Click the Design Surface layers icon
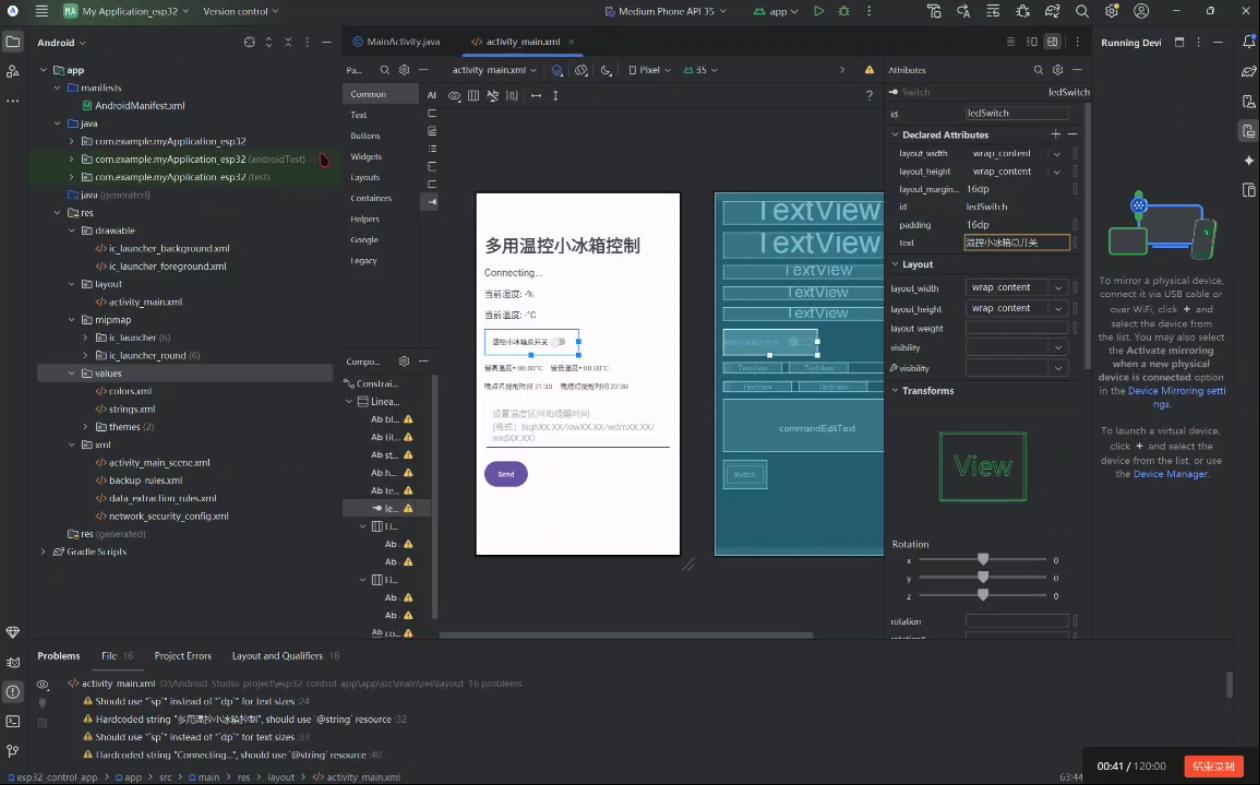1260x785 pixels. tap(557, 70)
